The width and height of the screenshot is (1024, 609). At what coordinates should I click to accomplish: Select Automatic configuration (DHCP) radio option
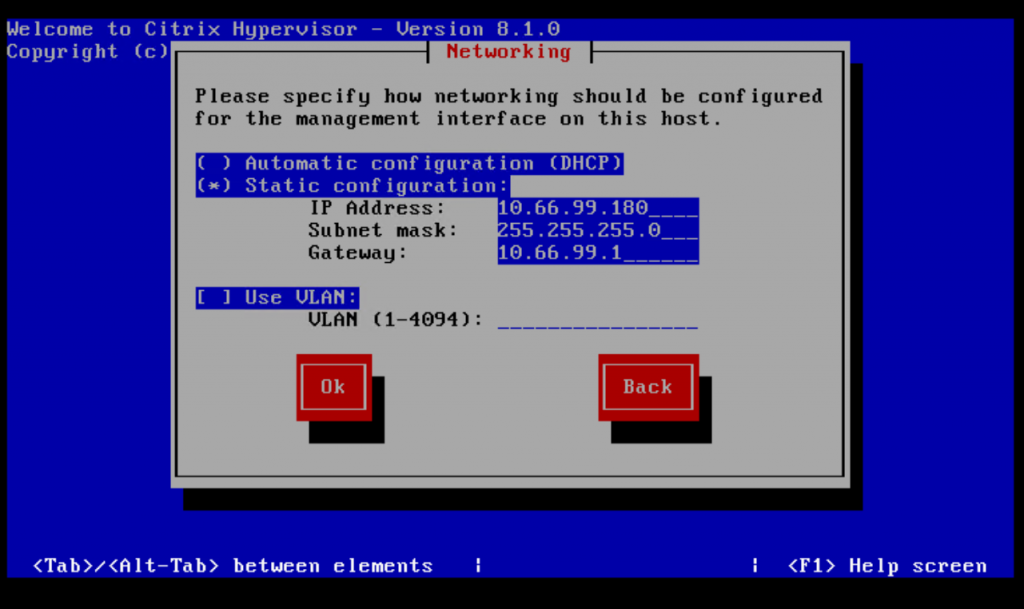(409, 163)
